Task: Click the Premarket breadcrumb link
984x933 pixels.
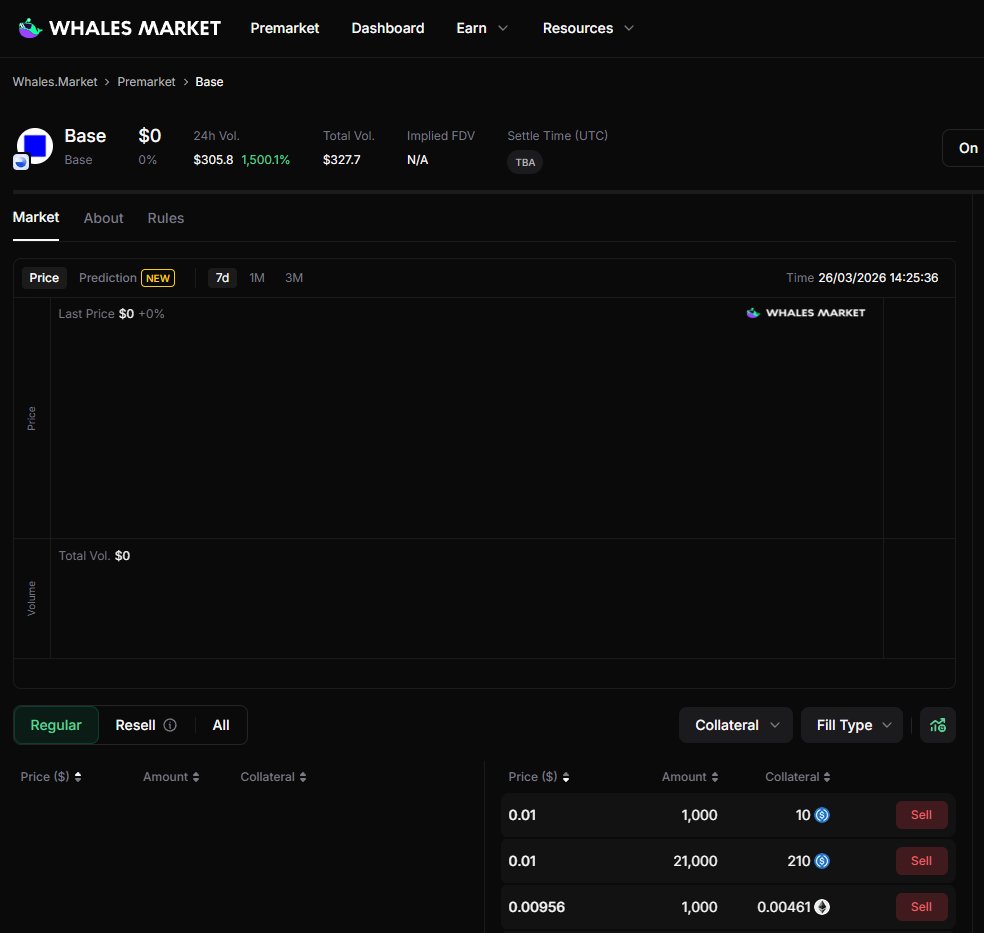Action: coord(146,81)
